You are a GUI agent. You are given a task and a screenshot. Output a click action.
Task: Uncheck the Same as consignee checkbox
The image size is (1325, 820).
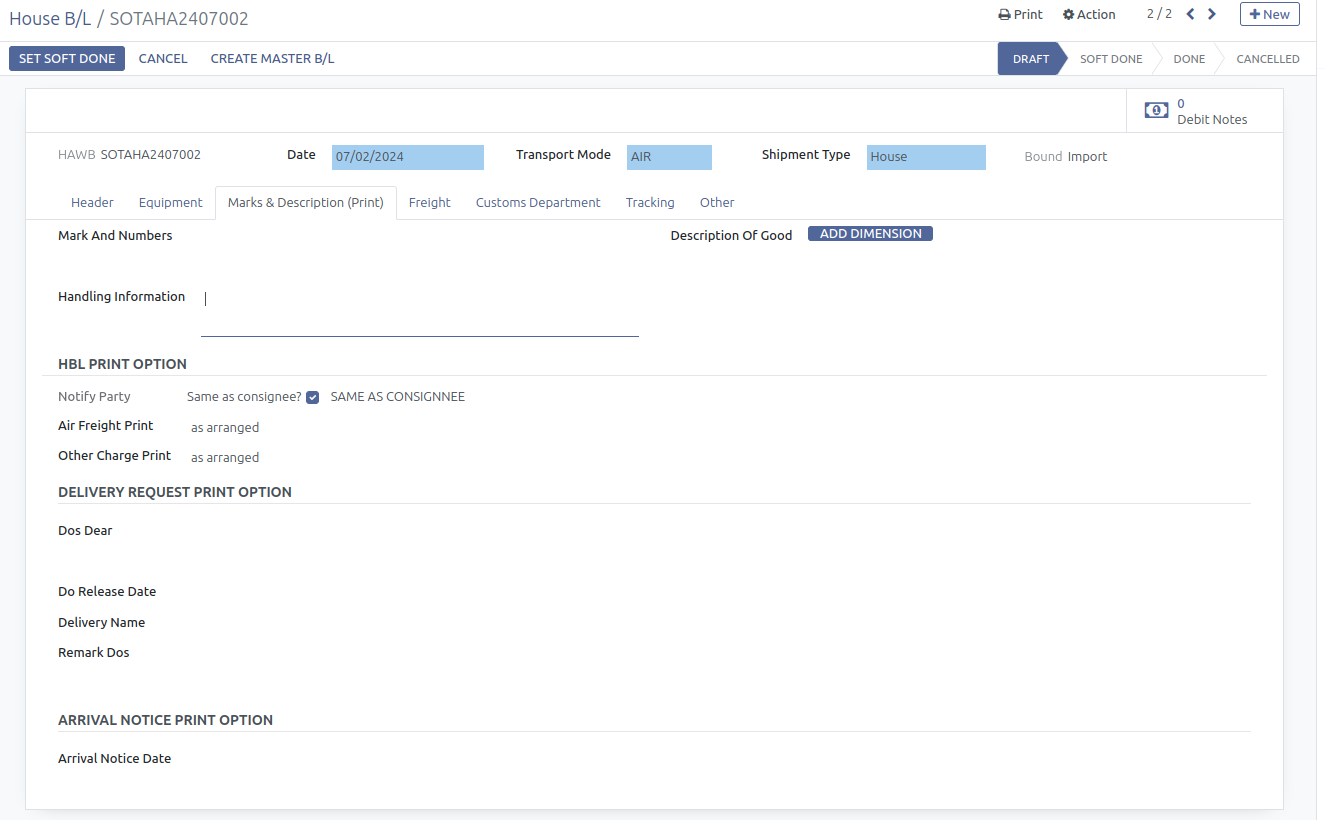click(313, 397)
